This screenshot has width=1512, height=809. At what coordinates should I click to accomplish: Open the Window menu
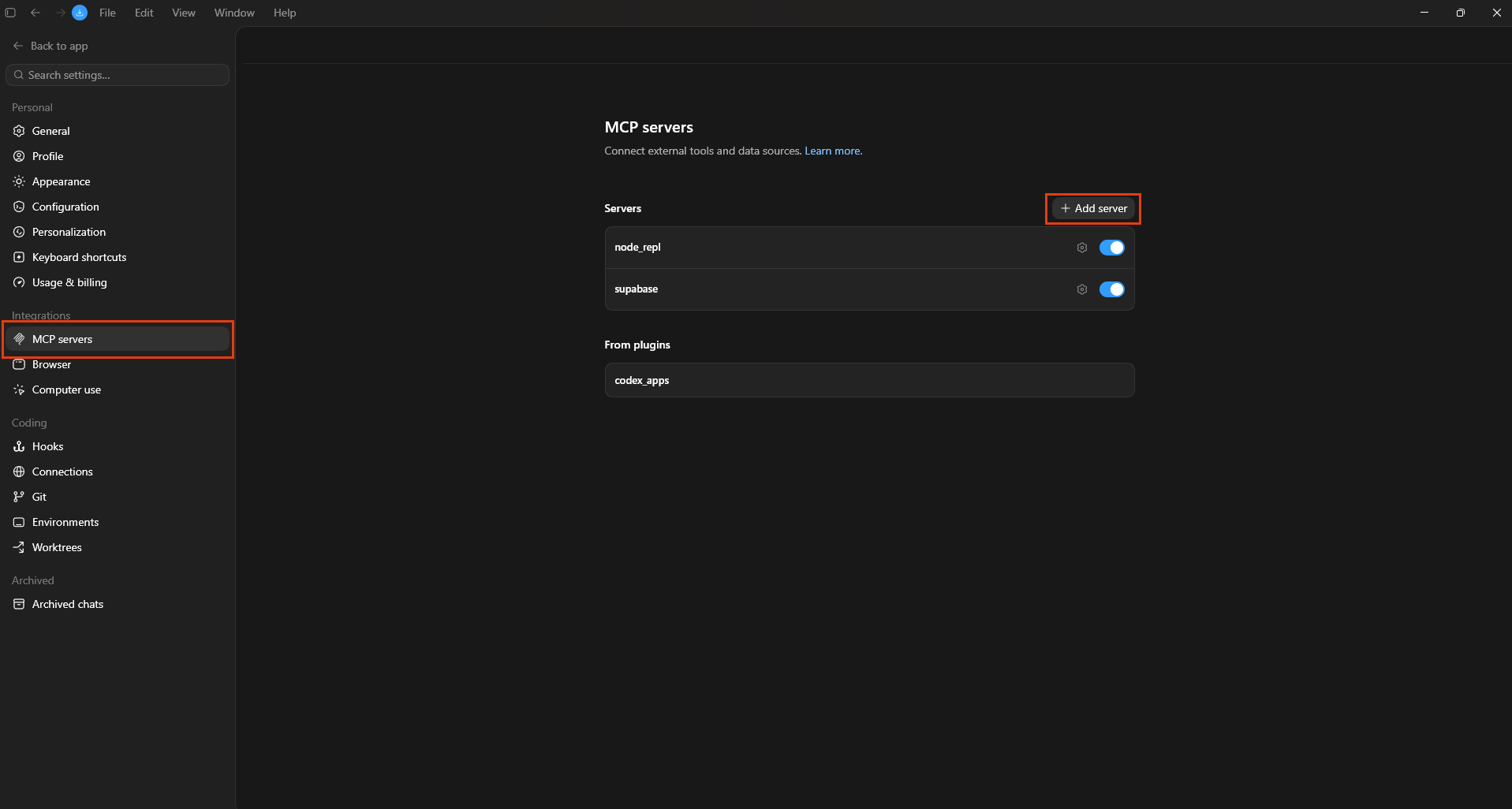234,13
